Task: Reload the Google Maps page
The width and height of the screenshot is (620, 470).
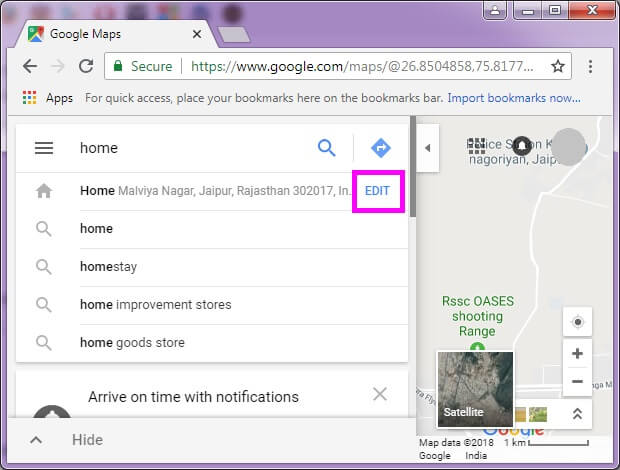Action: coord(86,66)
